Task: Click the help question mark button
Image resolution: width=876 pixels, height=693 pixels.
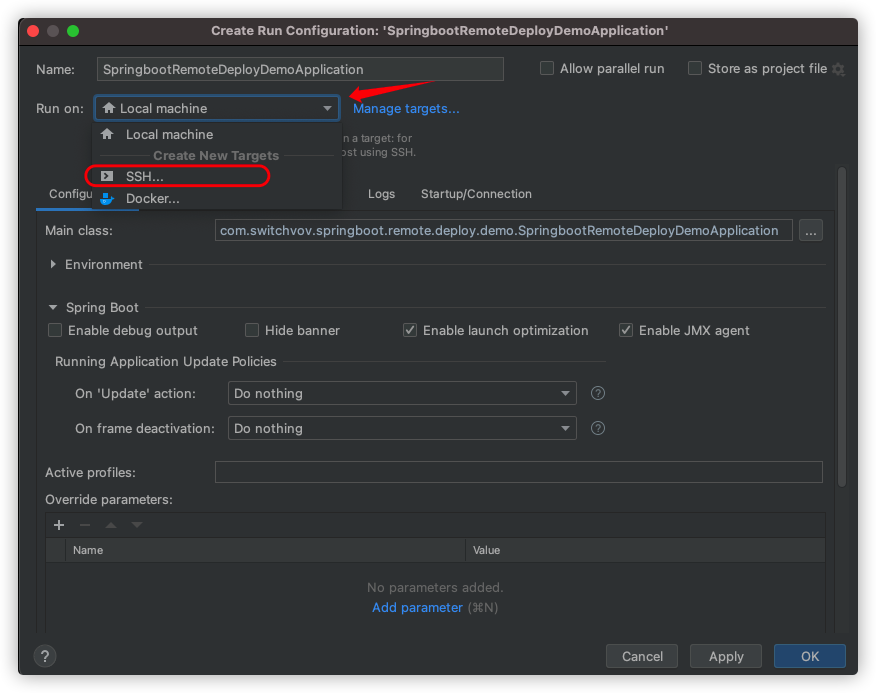Action: 44,656
